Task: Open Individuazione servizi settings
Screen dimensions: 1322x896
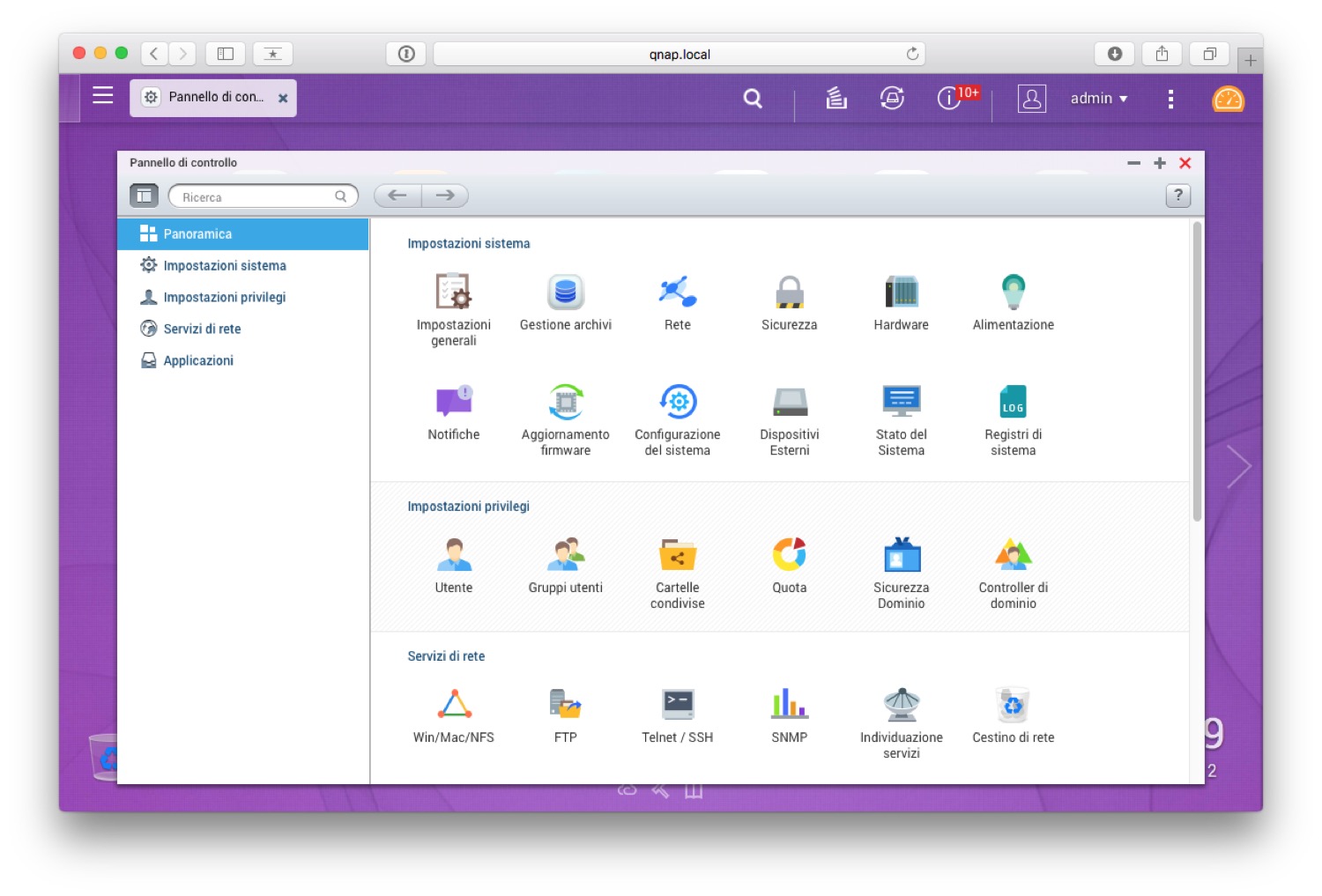Action: coord(902,722)
